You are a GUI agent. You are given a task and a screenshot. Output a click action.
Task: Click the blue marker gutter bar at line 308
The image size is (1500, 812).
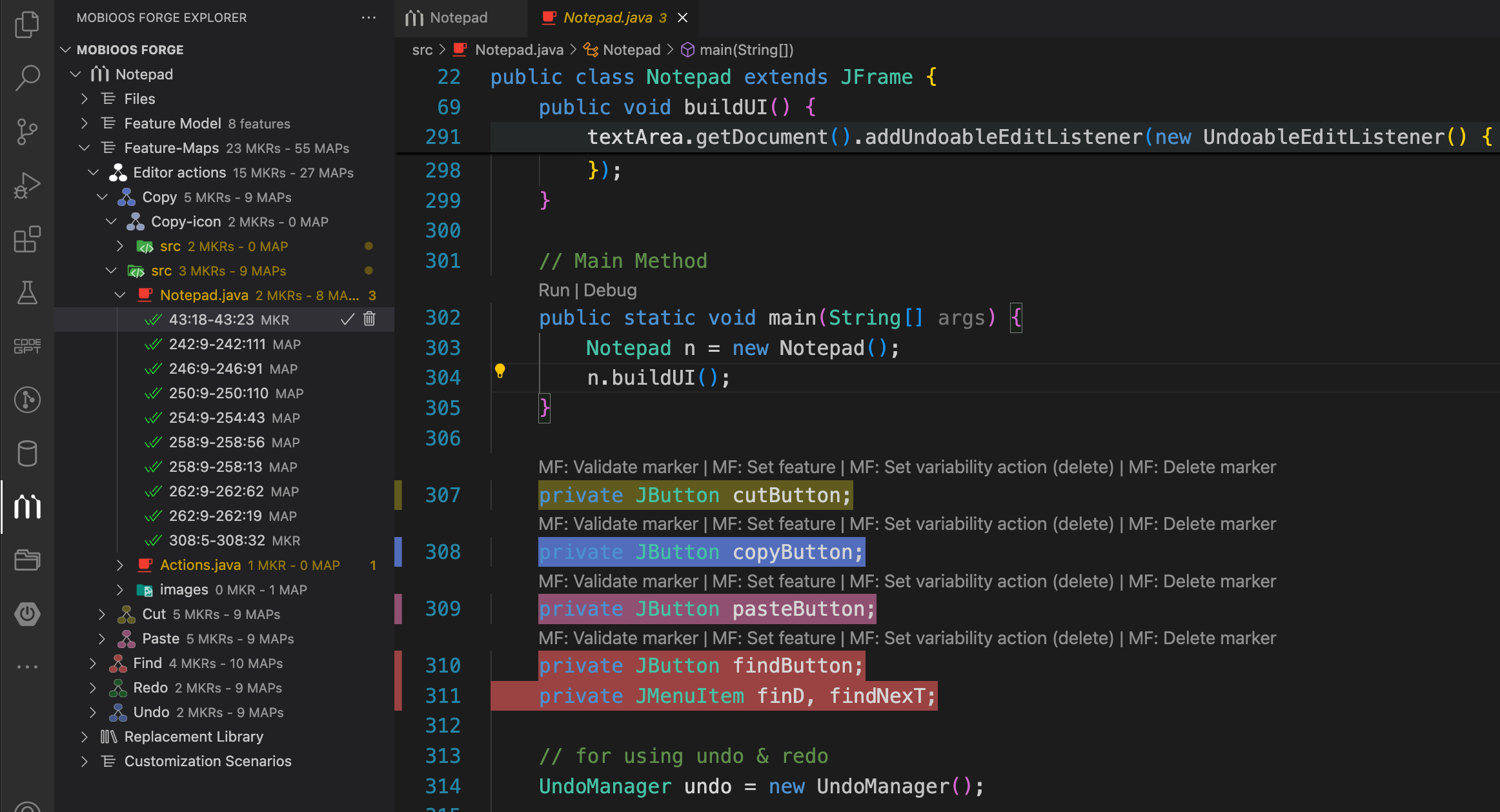[x=398, y=552]
